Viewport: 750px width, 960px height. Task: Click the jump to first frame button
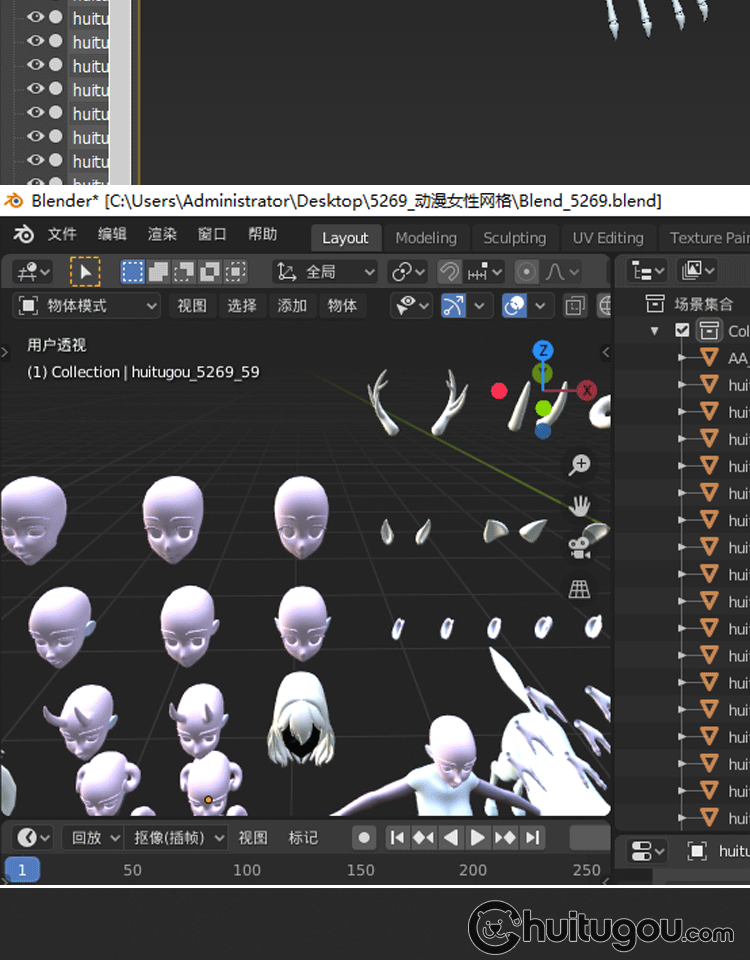pyautogui.click(x=397, y=838)
